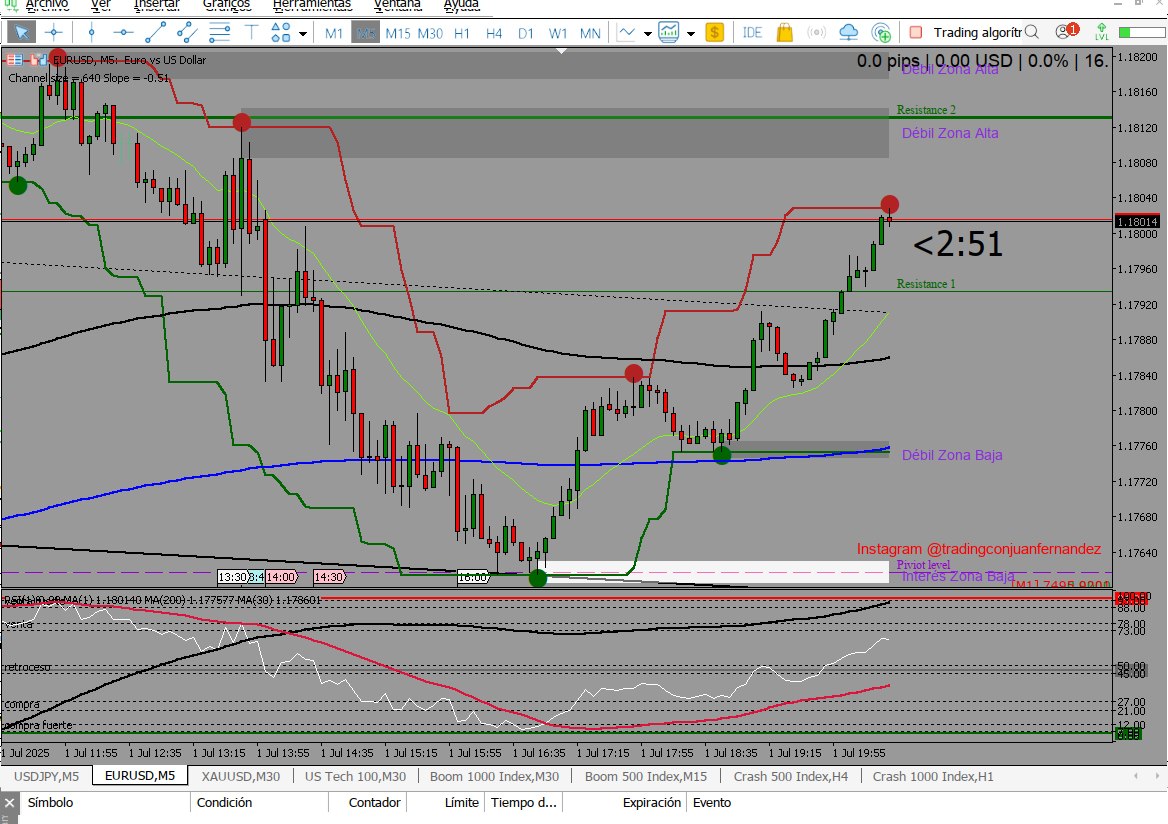Switch to the XAUUSD,M30 chart tab
This screenshot has width=1168, height=824.
click(240, 776)
